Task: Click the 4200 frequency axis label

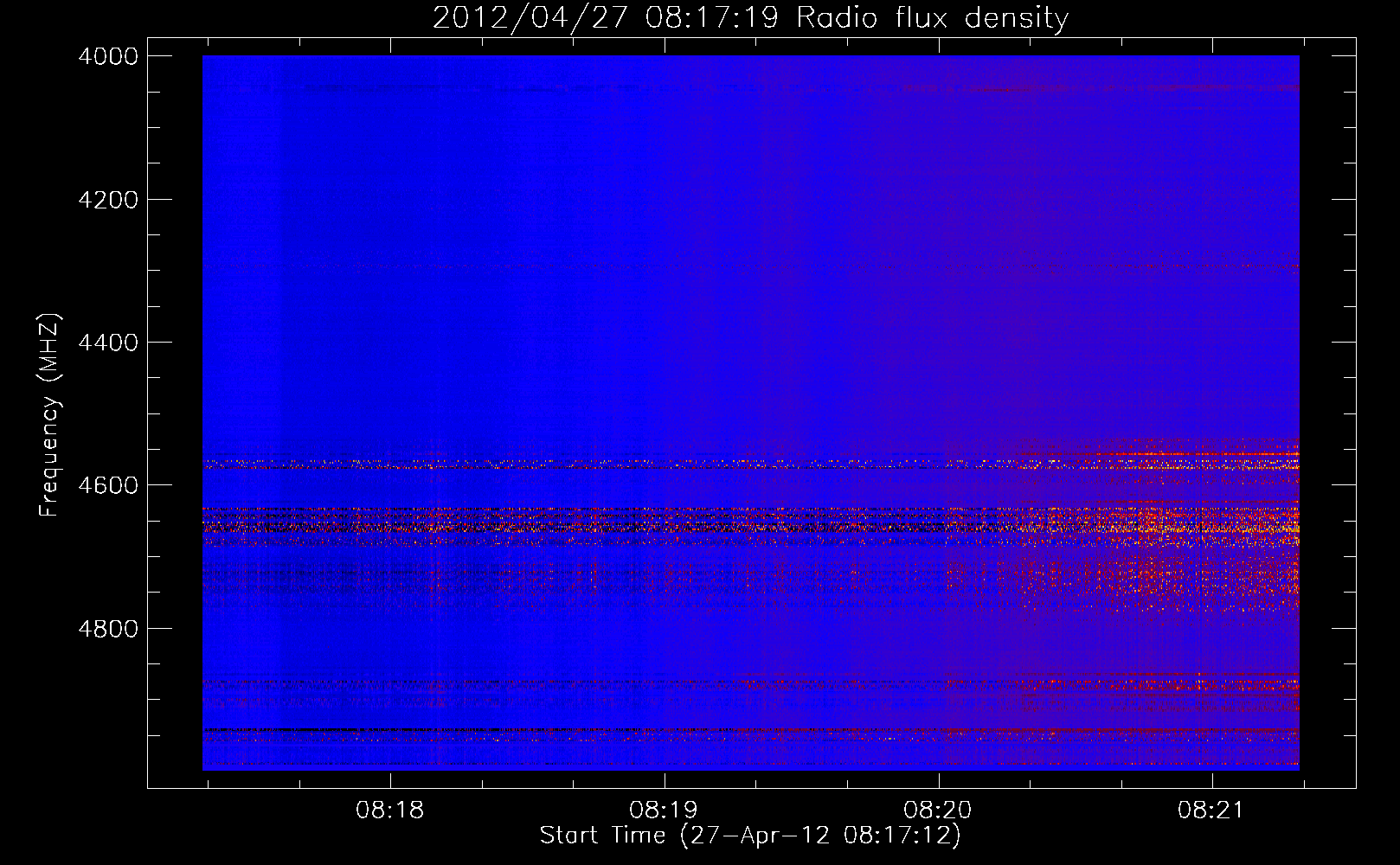Action: tap(108, 200)
